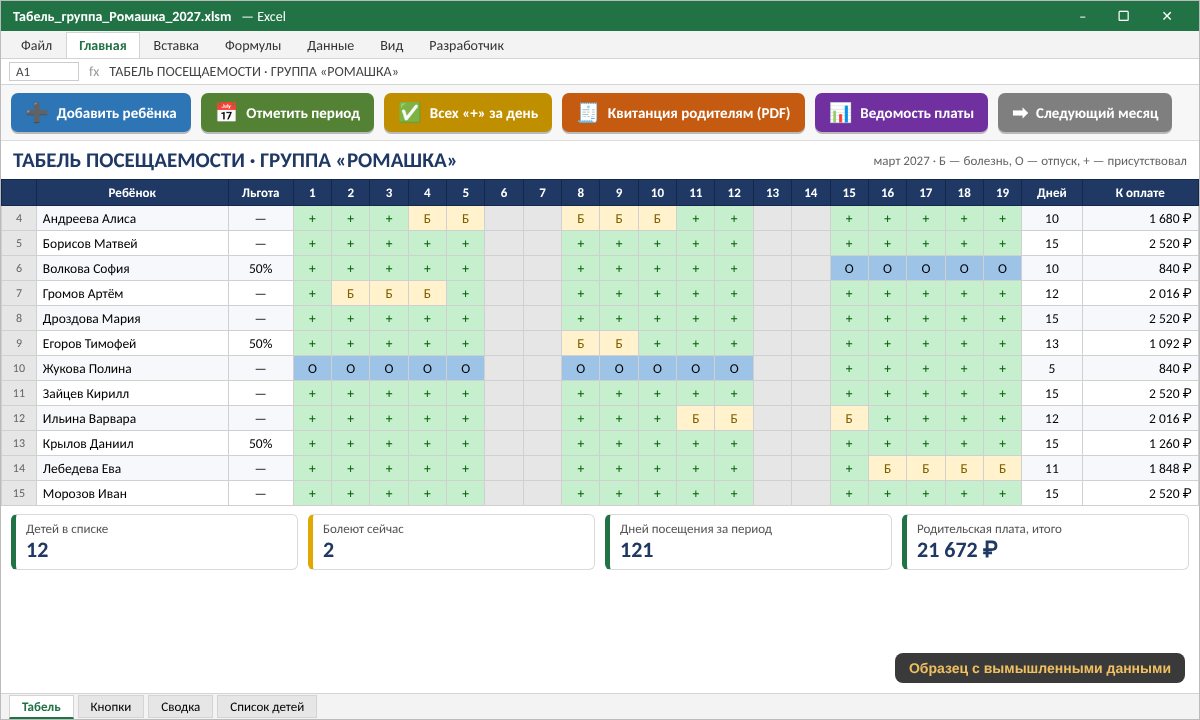Click the receipt icon on Квитанция родителям
The image size is (1200, 720).
click(x=588, y=113)
